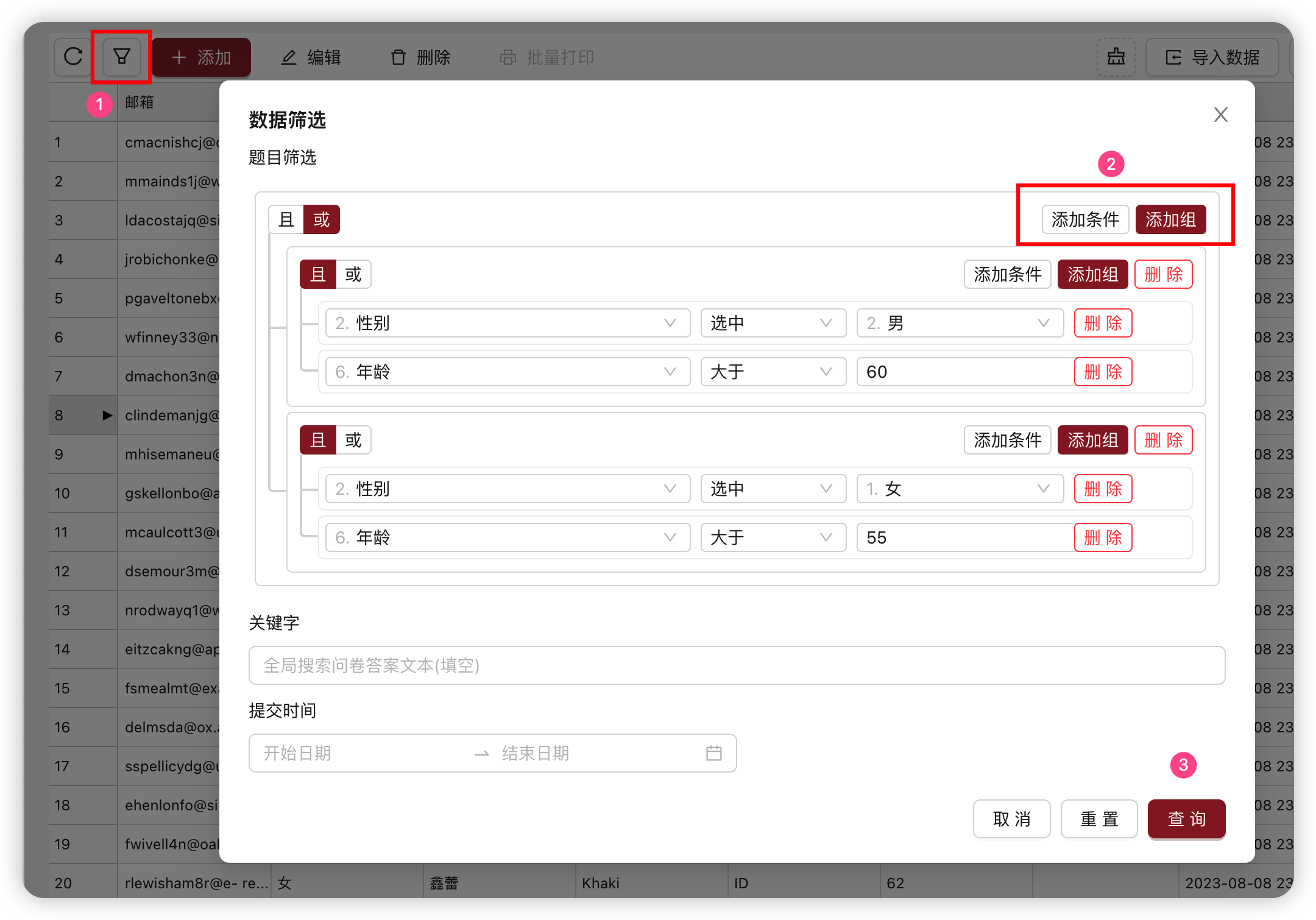This screenshot has height=920, width=1316.
Task: Select 且 in the top-level group toggle
Action: 286,219
